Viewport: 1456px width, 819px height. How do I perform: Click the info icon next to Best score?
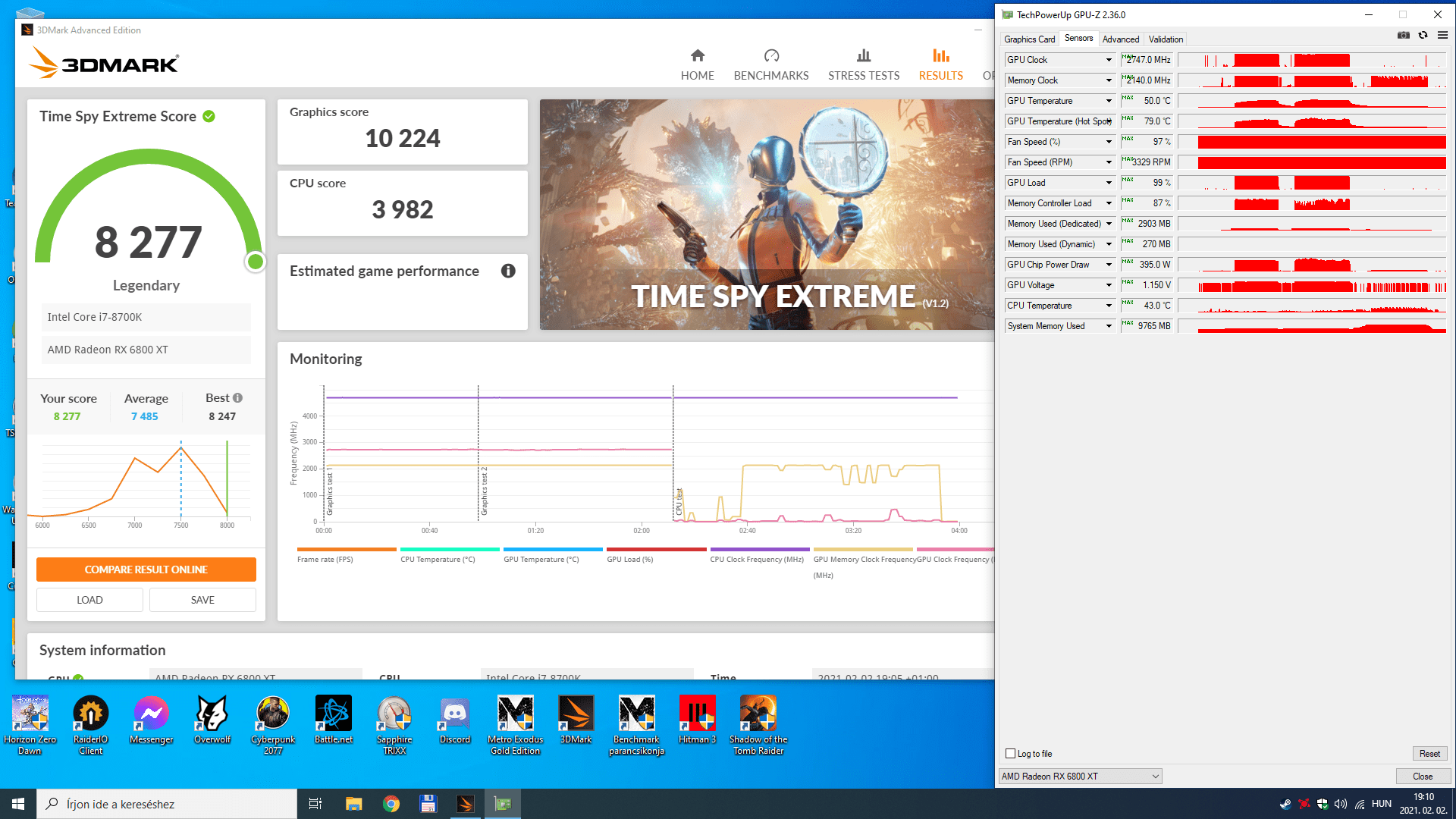[x=238, y=397]
